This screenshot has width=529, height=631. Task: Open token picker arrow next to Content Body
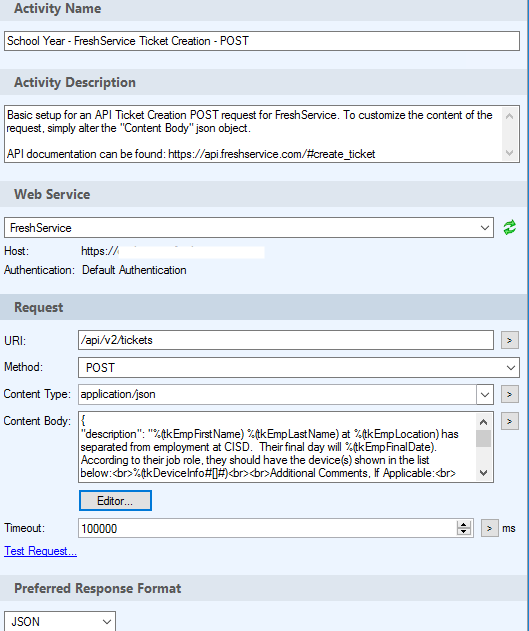[509, 421]
